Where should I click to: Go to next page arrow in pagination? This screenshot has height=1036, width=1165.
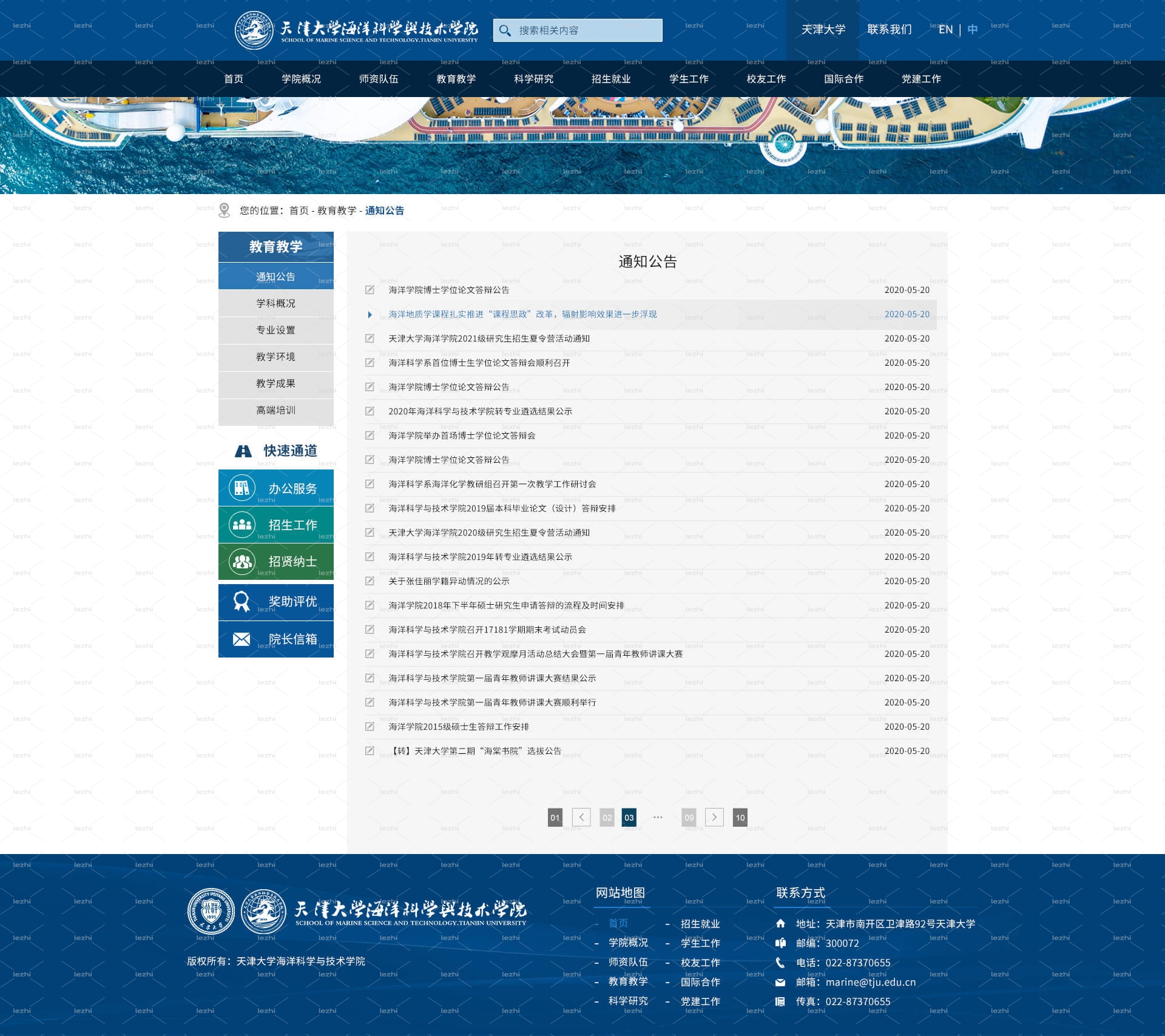(714, 817)
